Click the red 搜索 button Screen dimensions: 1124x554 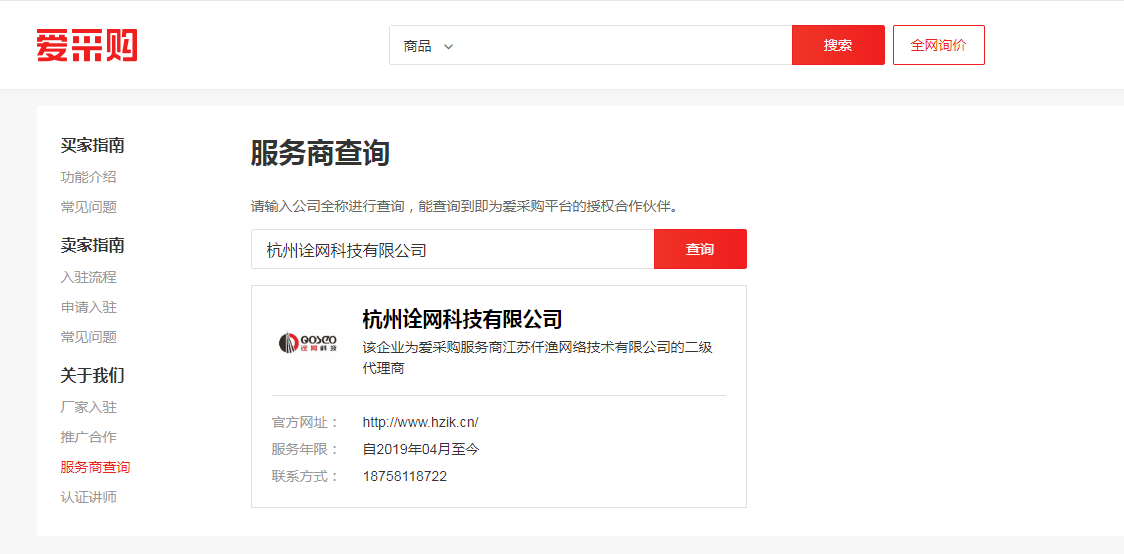pos(838,45)
